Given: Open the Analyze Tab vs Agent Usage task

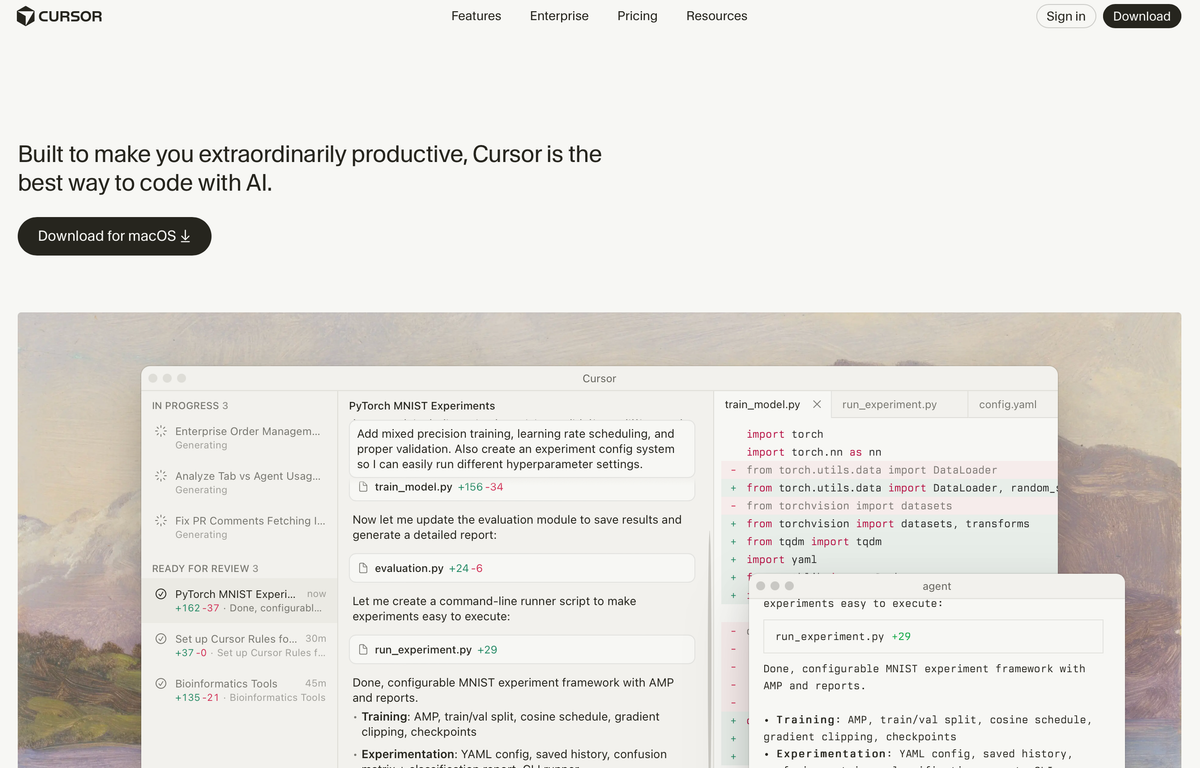Looking at the screenshot, I should tap(240, 483).
